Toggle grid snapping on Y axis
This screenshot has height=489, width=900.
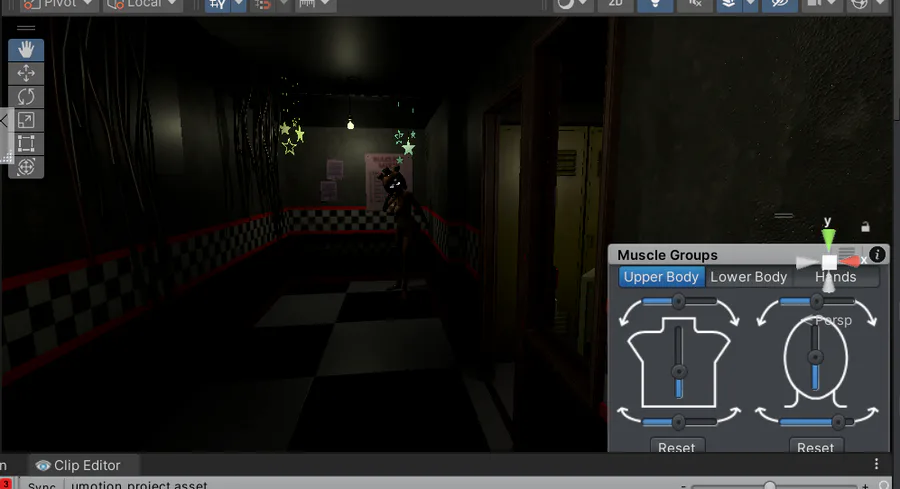tap(218, 5)
